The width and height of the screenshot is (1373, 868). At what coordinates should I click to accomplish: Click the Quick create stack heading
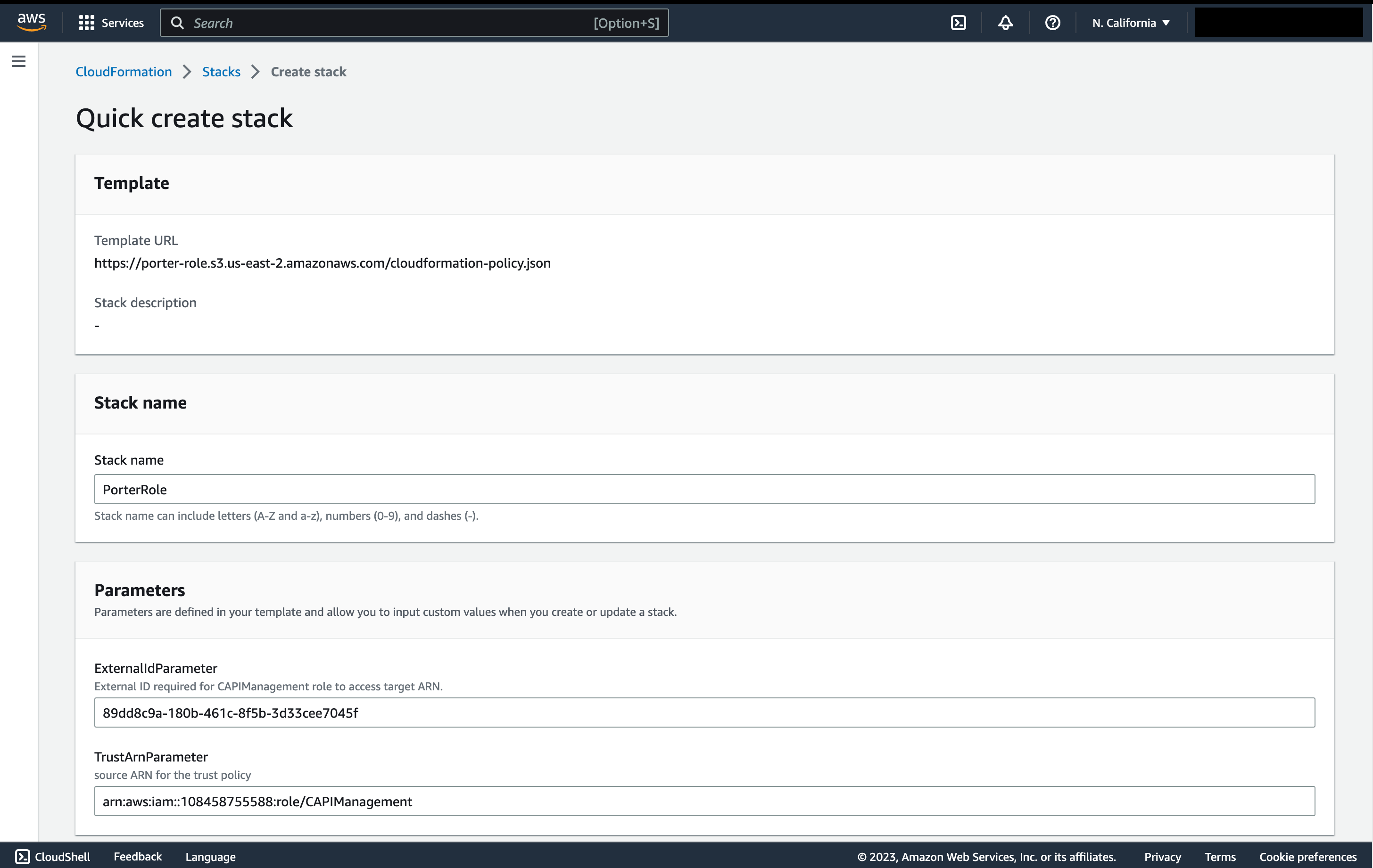pyautogui.click(x=184, y=118)
